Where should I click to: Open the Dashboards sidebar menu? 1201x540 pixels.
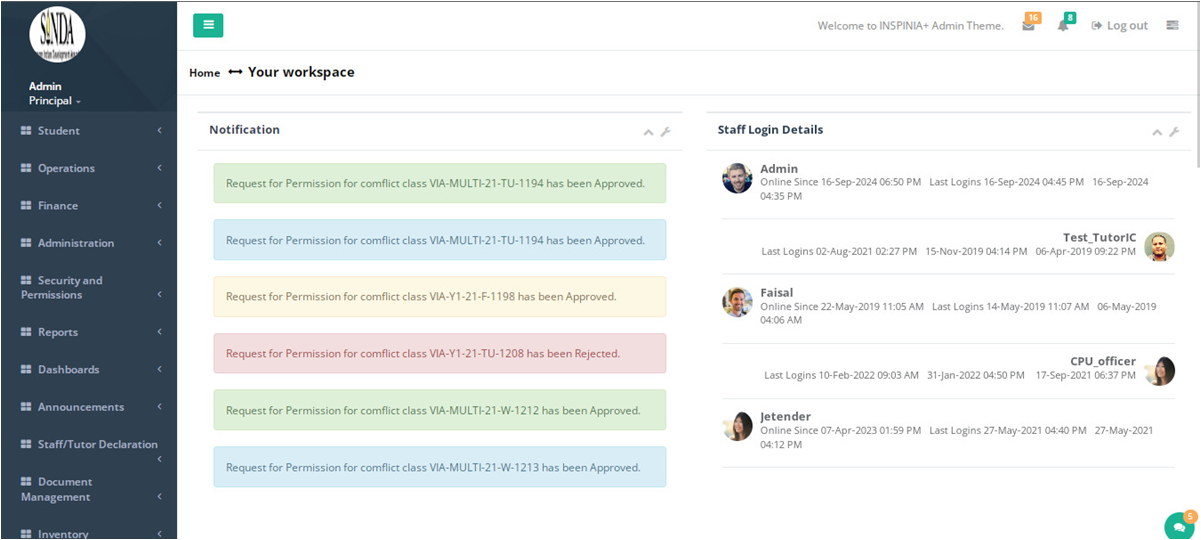click(x=88, y=370)
